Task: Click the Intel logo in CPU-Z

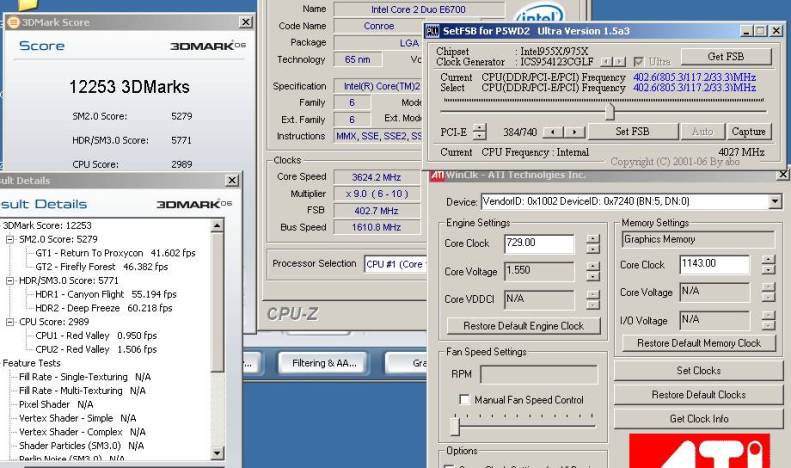Action: [540, 14]
